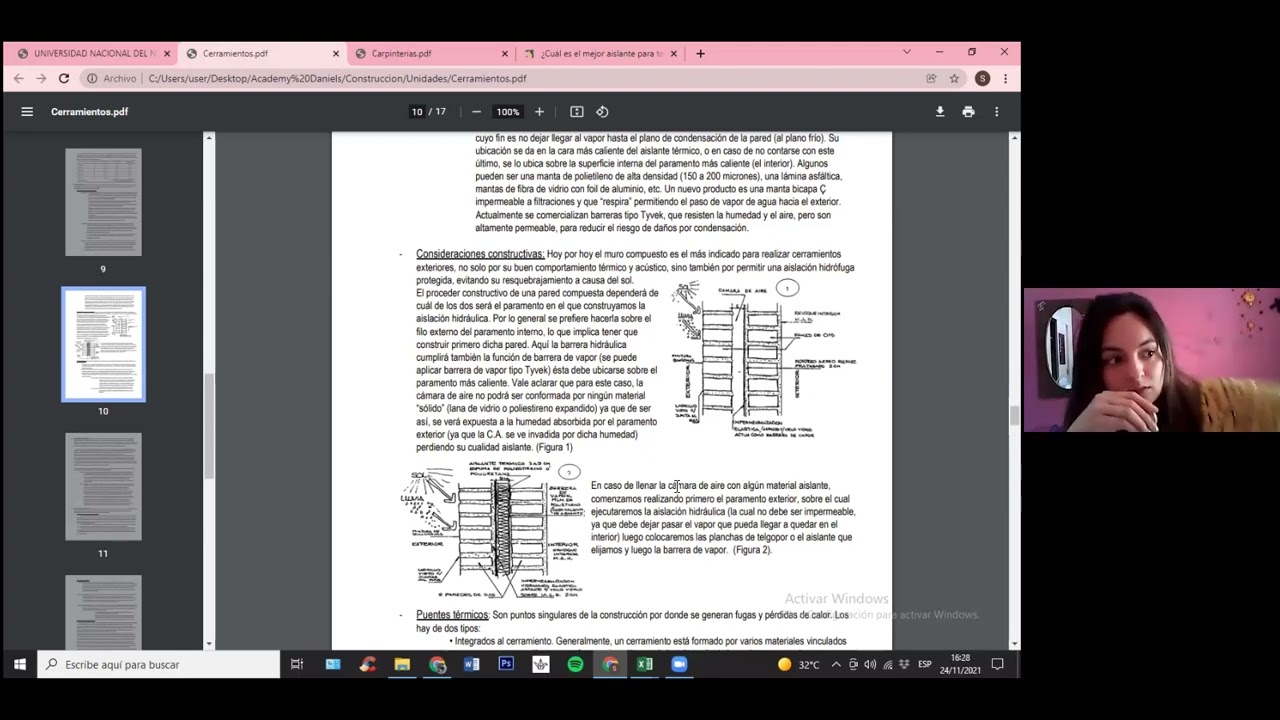This screenshot has height=720, width=1280.
Task: Zoom in the PDF with plus button
Action: pos(539,112)
